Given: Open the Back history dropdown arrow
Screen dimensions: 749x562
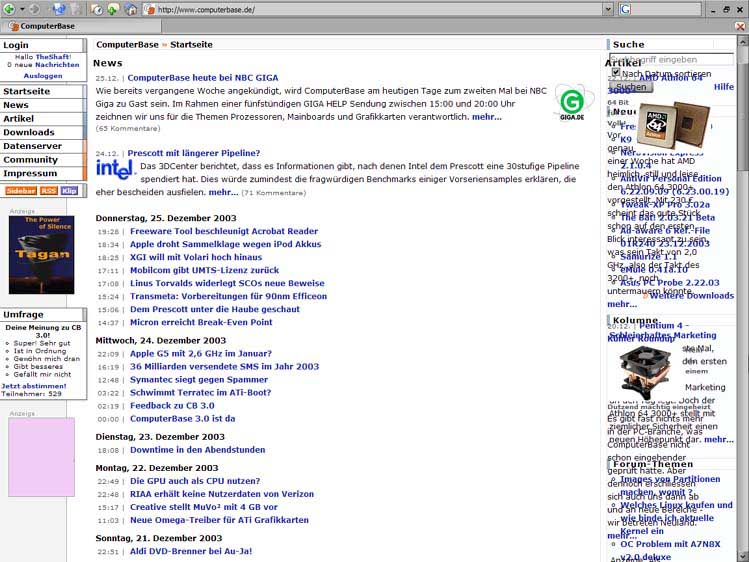Looking at the screenshot, I should point(22,9).
